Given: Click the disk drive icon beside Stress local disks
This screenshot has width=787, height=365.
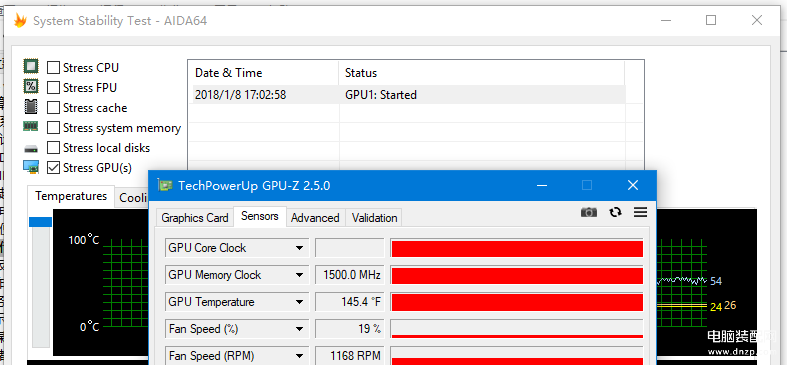Looking at the screenshot, I should [31, 149].
